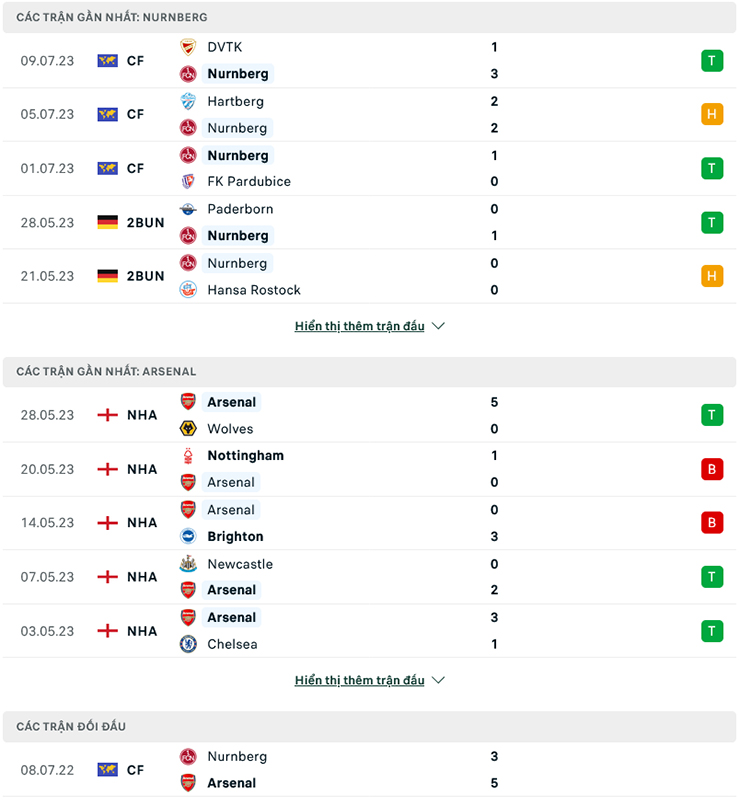Click the Brighton club crest
The image size is (740, 805).
pos(190,536)
